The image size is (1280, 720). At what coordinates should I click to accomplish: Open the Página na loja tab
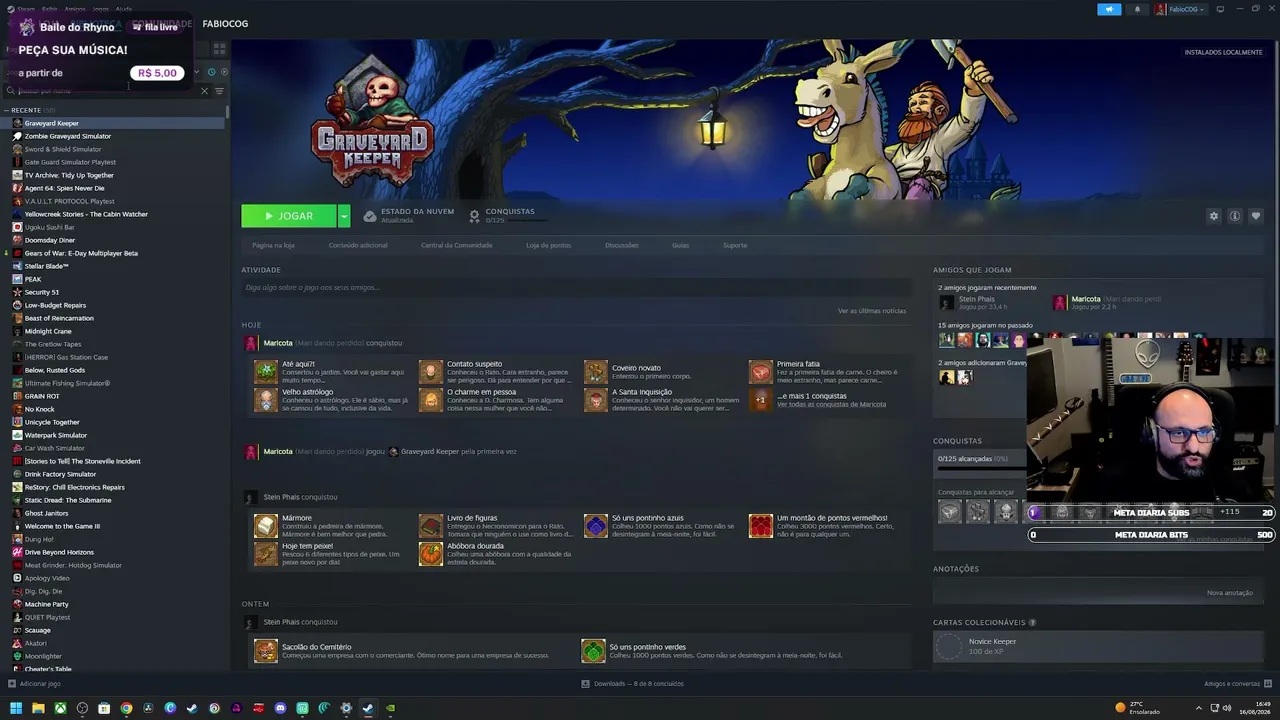coord(273,245)
